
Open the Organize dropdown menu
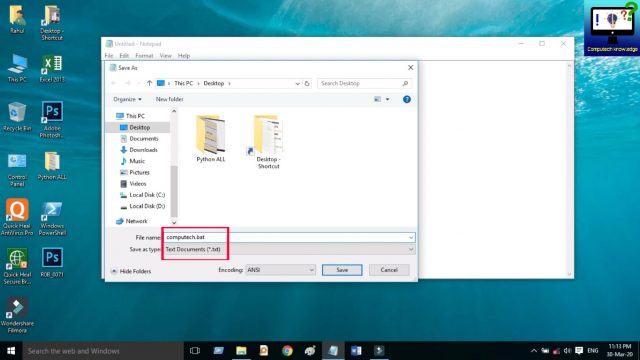point(127,99)
